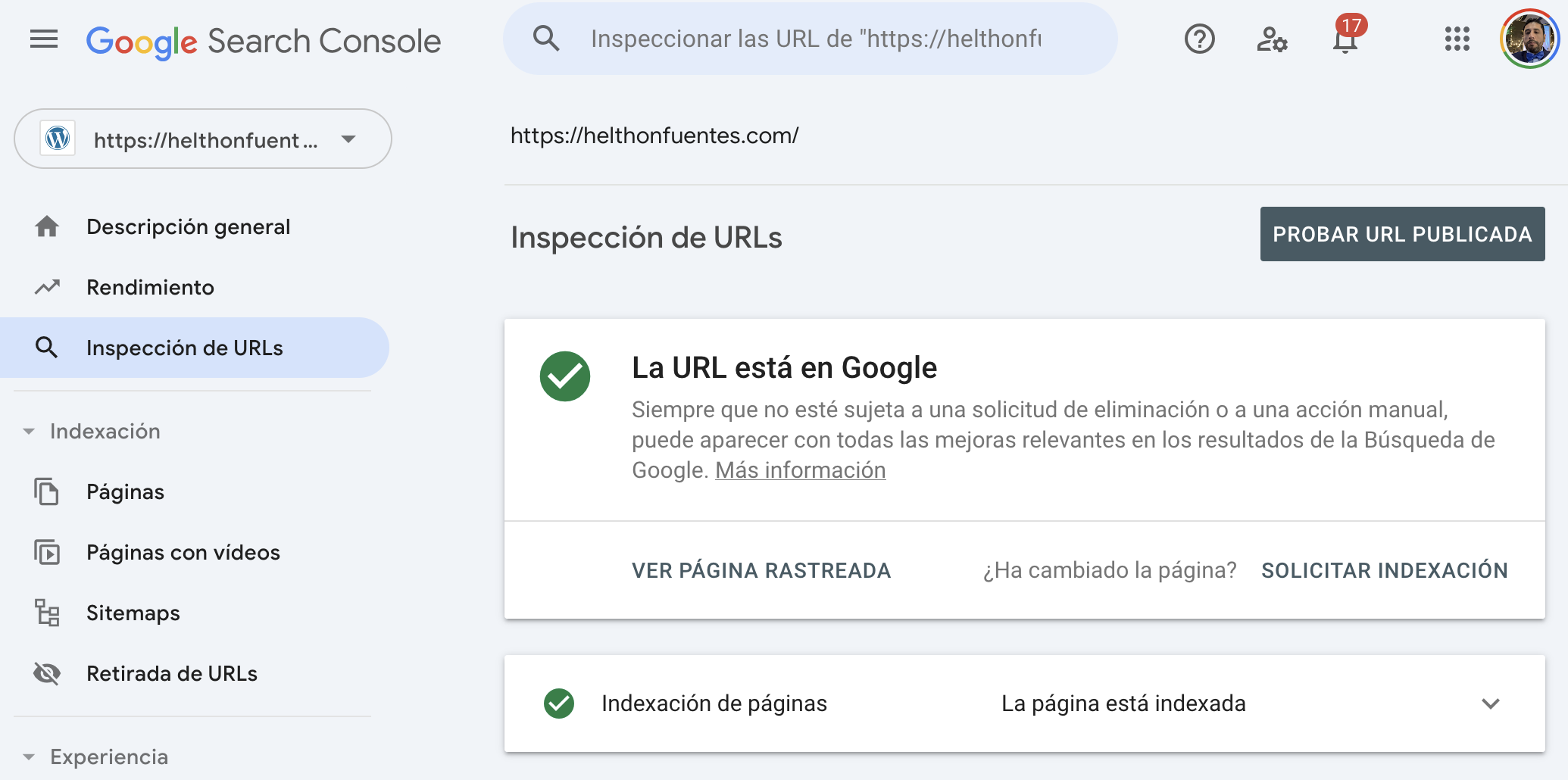Screen dimensions: 1568x780
Task: Click SOLICITAR INDEXACIÓN
Action: click(1385, 570)
